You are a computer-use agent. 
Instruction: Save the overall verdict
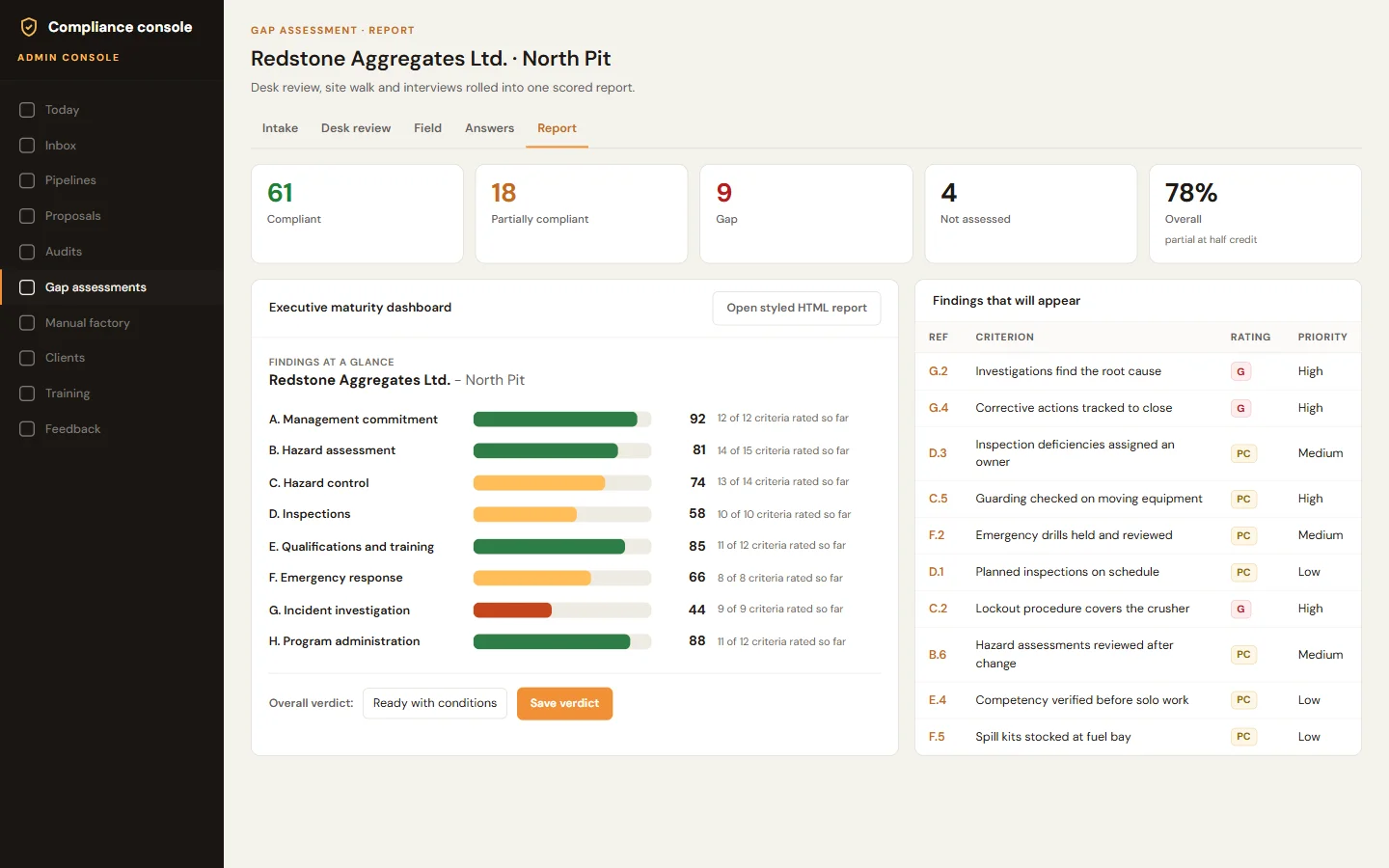click(x=564, y=703)
